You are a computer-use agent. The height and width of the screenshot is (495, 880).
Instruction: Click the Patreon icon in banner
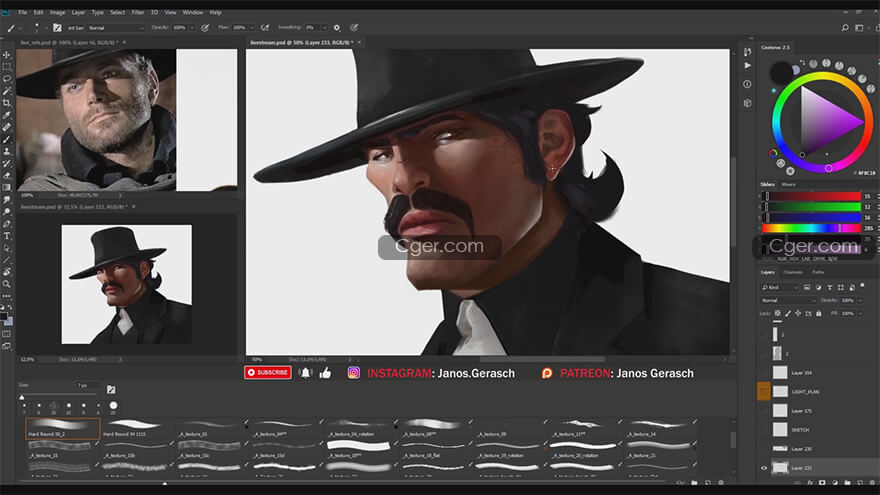(x=547, y=373)
